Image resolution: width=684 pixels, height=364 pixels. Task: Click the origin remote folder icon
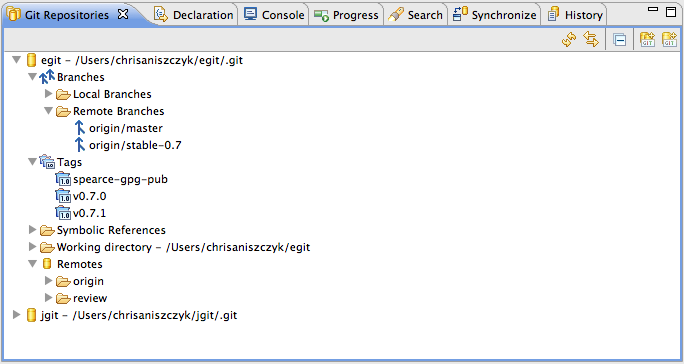point(63,281)
